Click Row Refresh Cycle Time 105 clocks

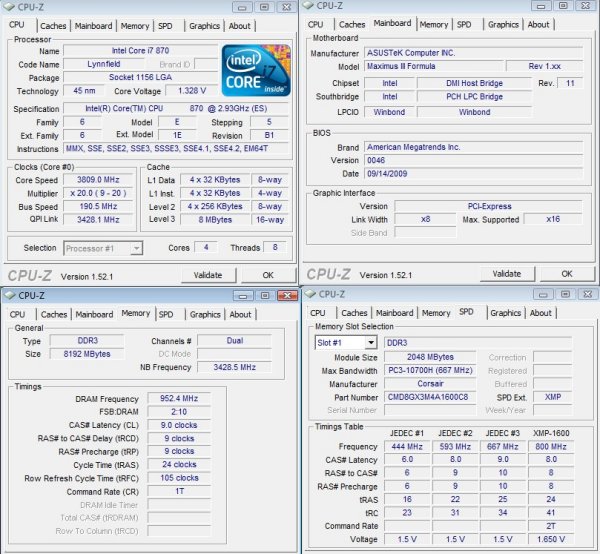pos(179,478)
